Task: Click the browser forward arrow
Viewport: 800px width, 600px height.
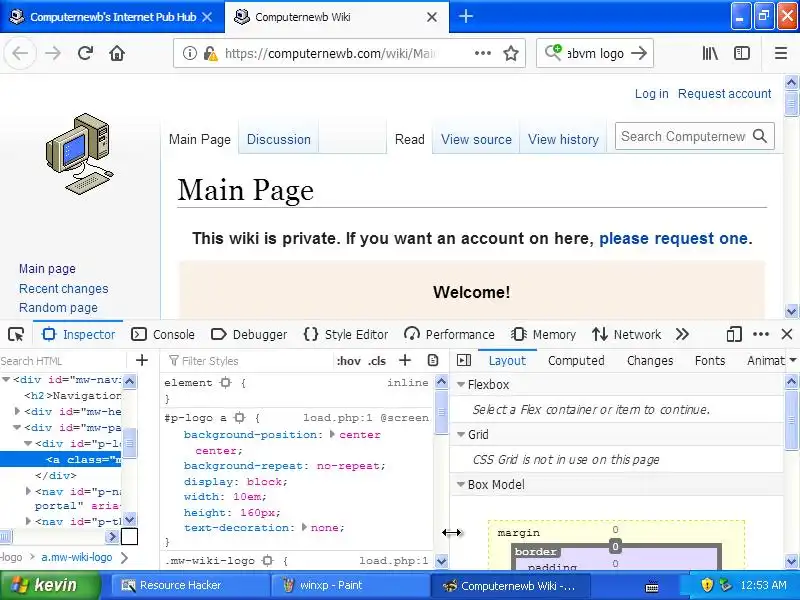Action: (x=53, y=53)
